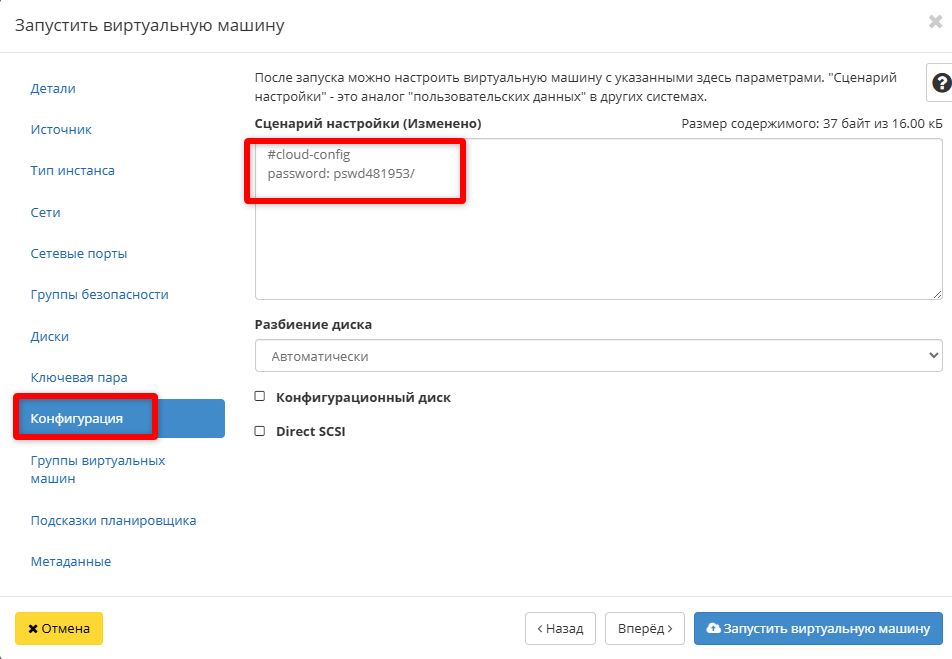Select Группы безопасности in sidebar

pos(99,294)
